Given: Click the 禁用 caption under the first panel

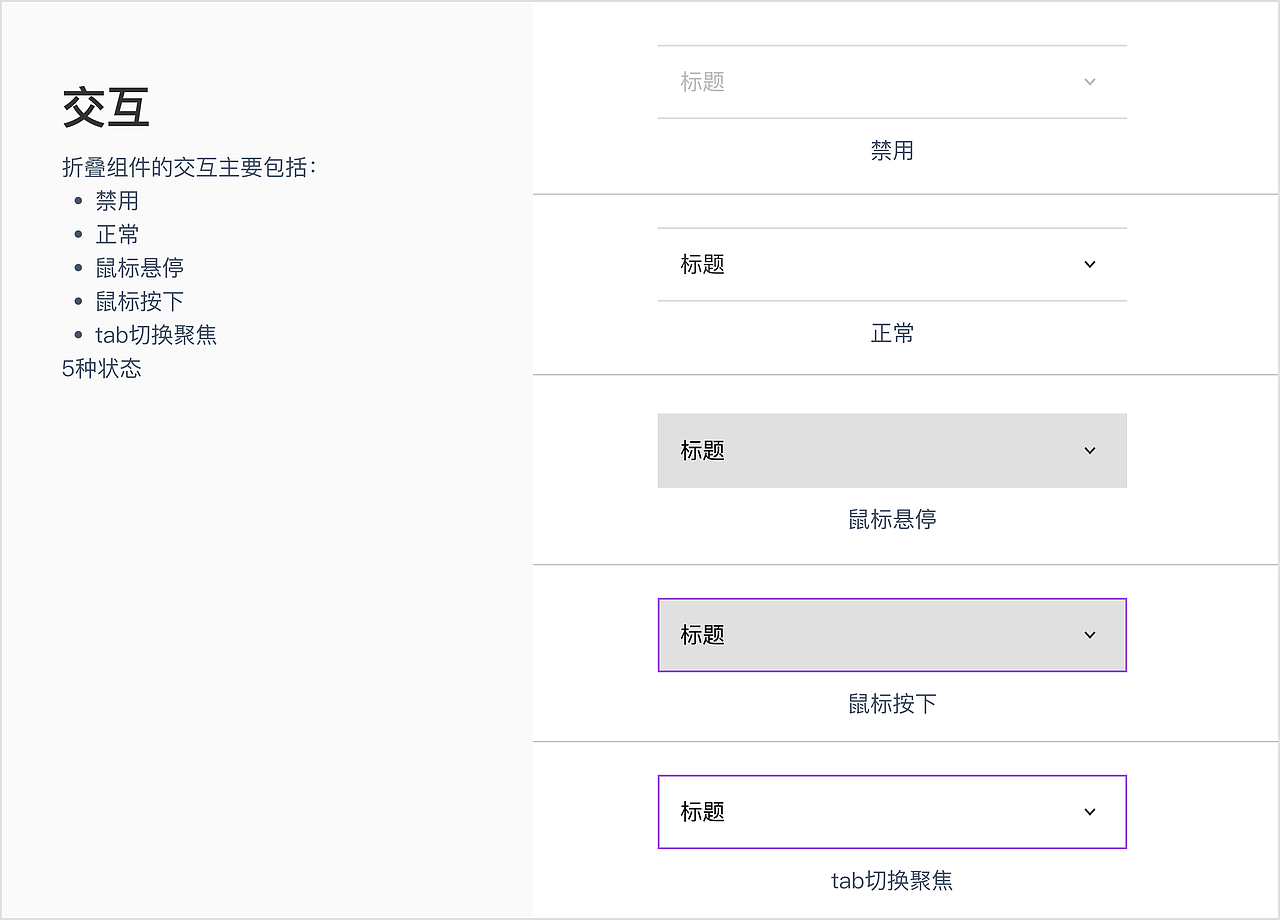Looking at the screenshot, I should click(892, 150).
